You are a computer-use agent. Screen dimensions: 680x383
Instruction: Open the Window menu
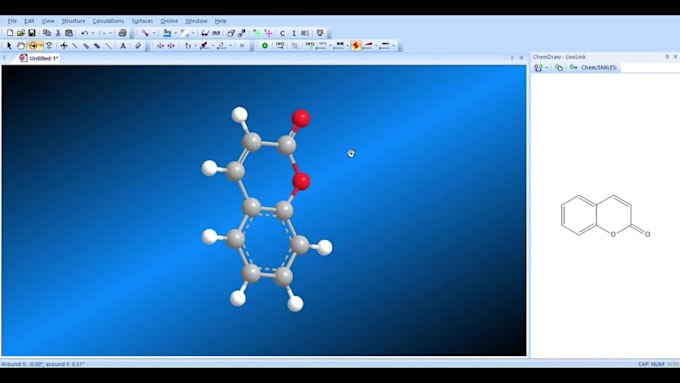[196, 21]
